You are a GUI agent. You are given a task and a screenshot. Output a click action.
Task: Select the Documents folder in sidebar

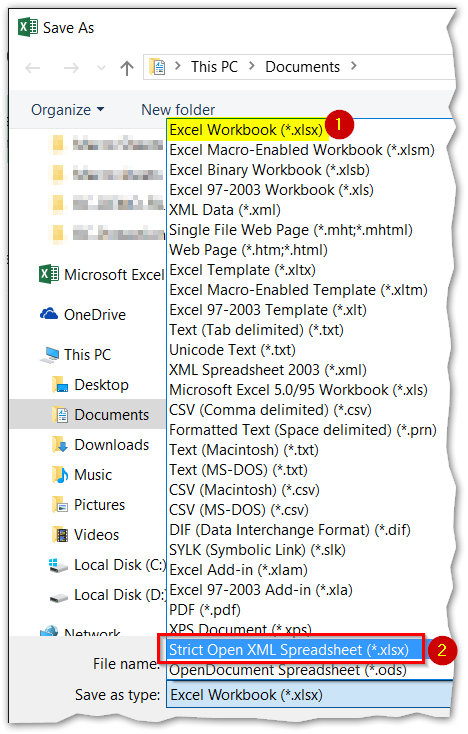pyautogui.click(x=111, y=414)
